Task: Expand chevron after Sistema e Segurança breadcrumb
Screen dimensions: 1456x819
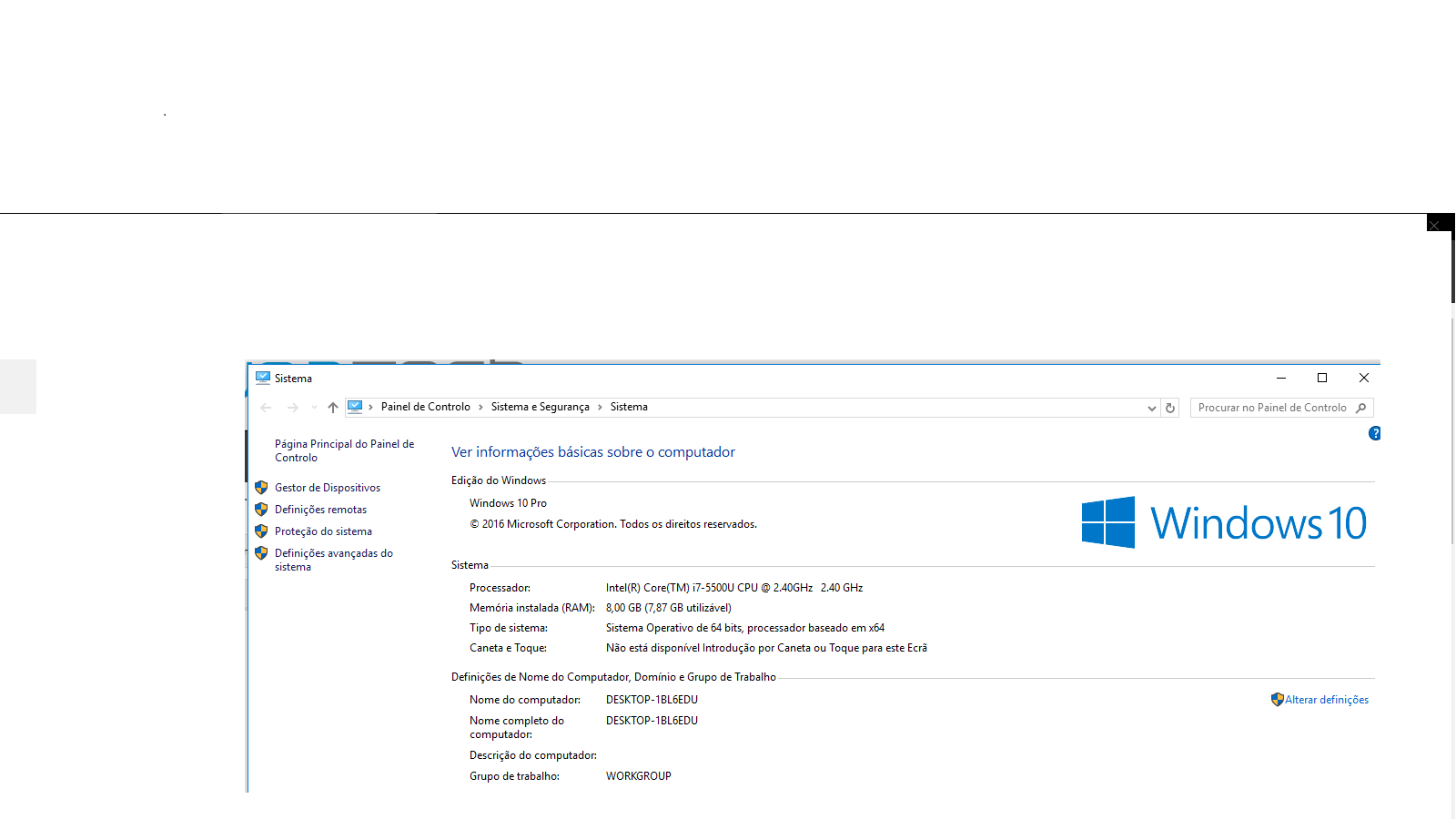Action: [x=600, y=407]
